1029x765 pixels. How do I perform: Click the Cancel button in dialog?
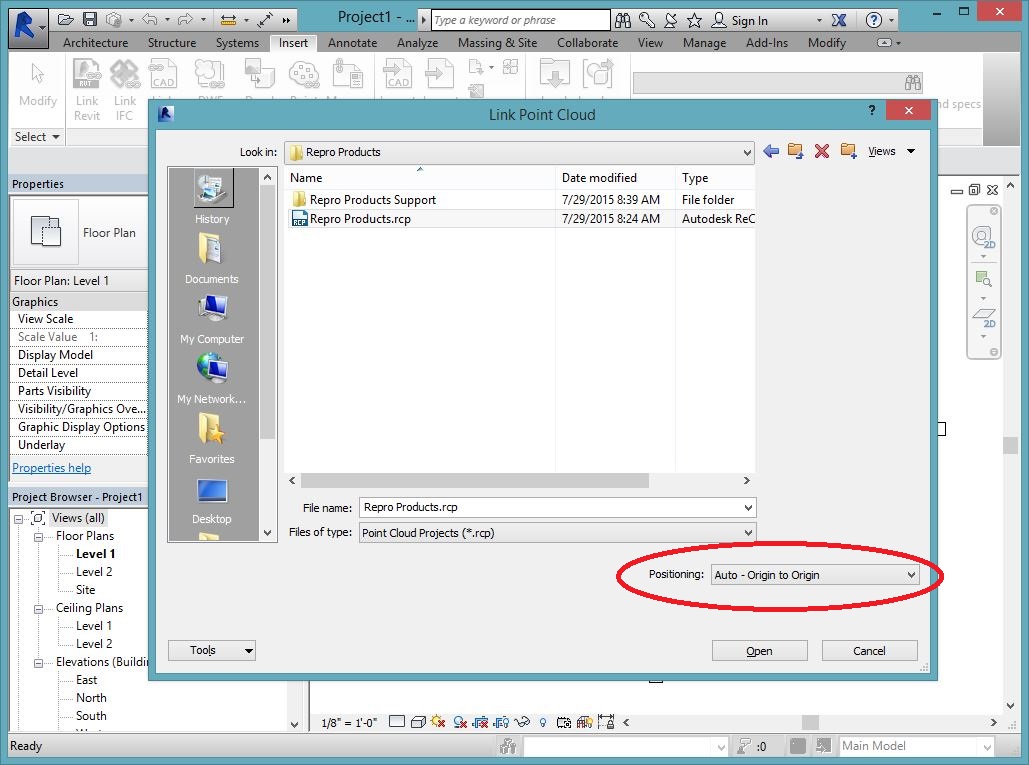coord(869,651)
